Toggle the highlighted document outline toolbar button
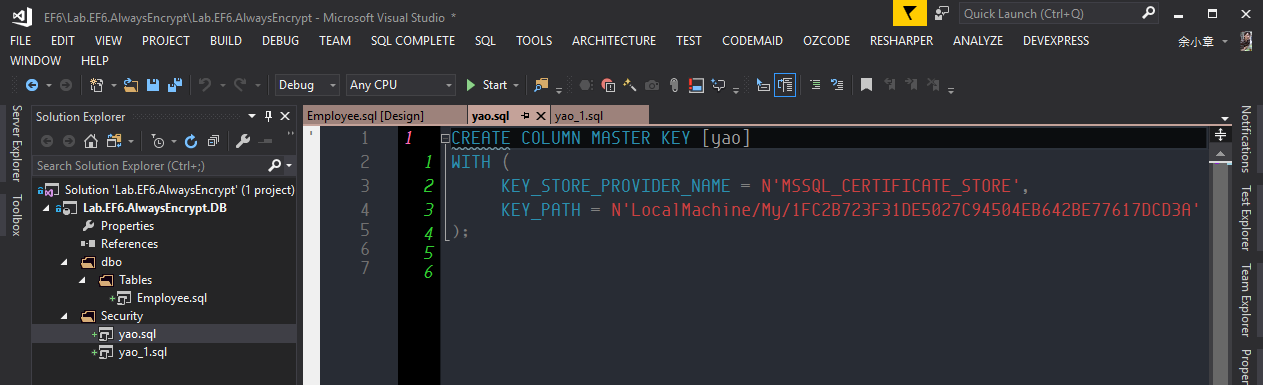The width and height of the screenshot is (1263, 385). [785, 85]
